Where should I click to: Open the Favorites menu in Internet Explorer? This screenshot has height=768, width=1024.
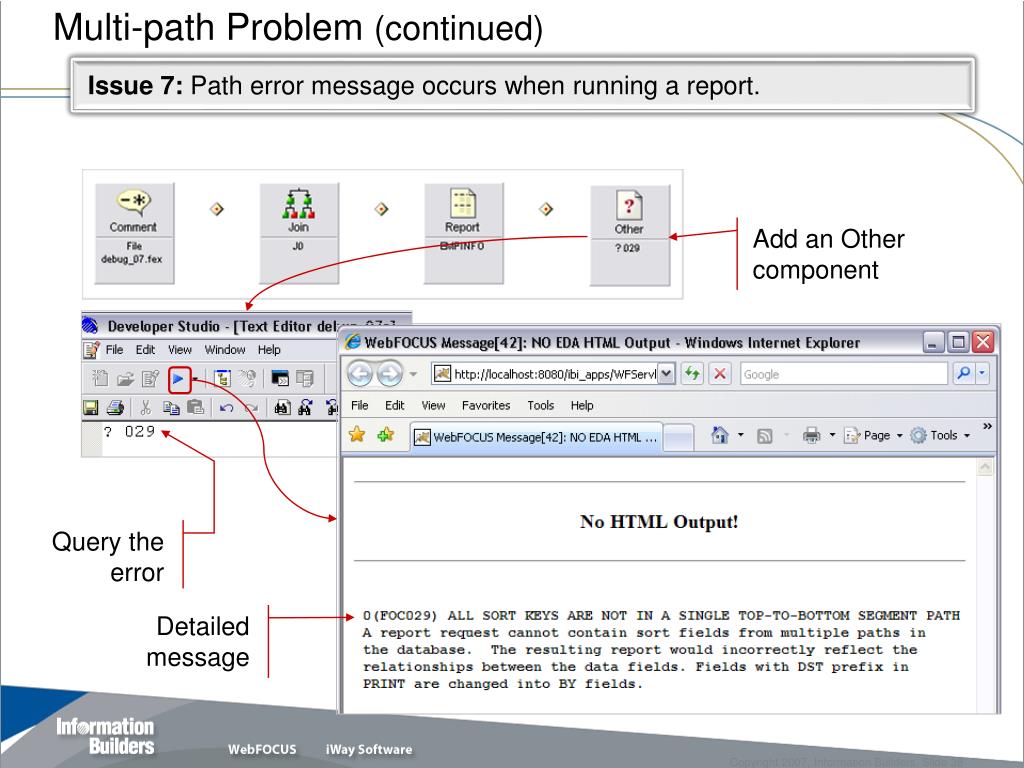tap(486, 406)
